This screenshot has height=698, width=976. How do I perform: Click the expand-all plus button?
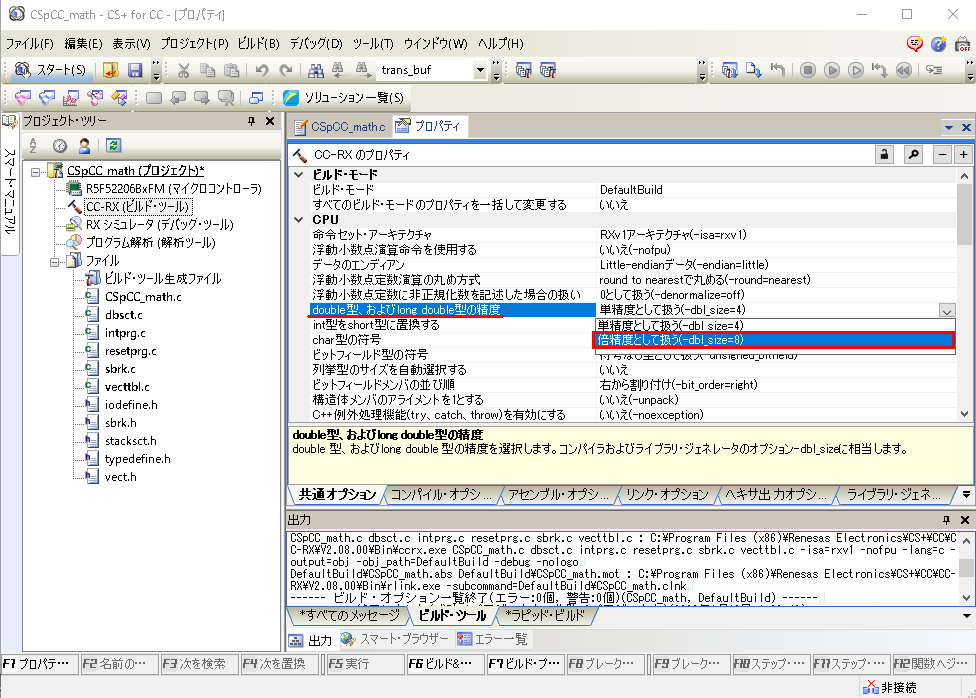(x=964, y=154)
